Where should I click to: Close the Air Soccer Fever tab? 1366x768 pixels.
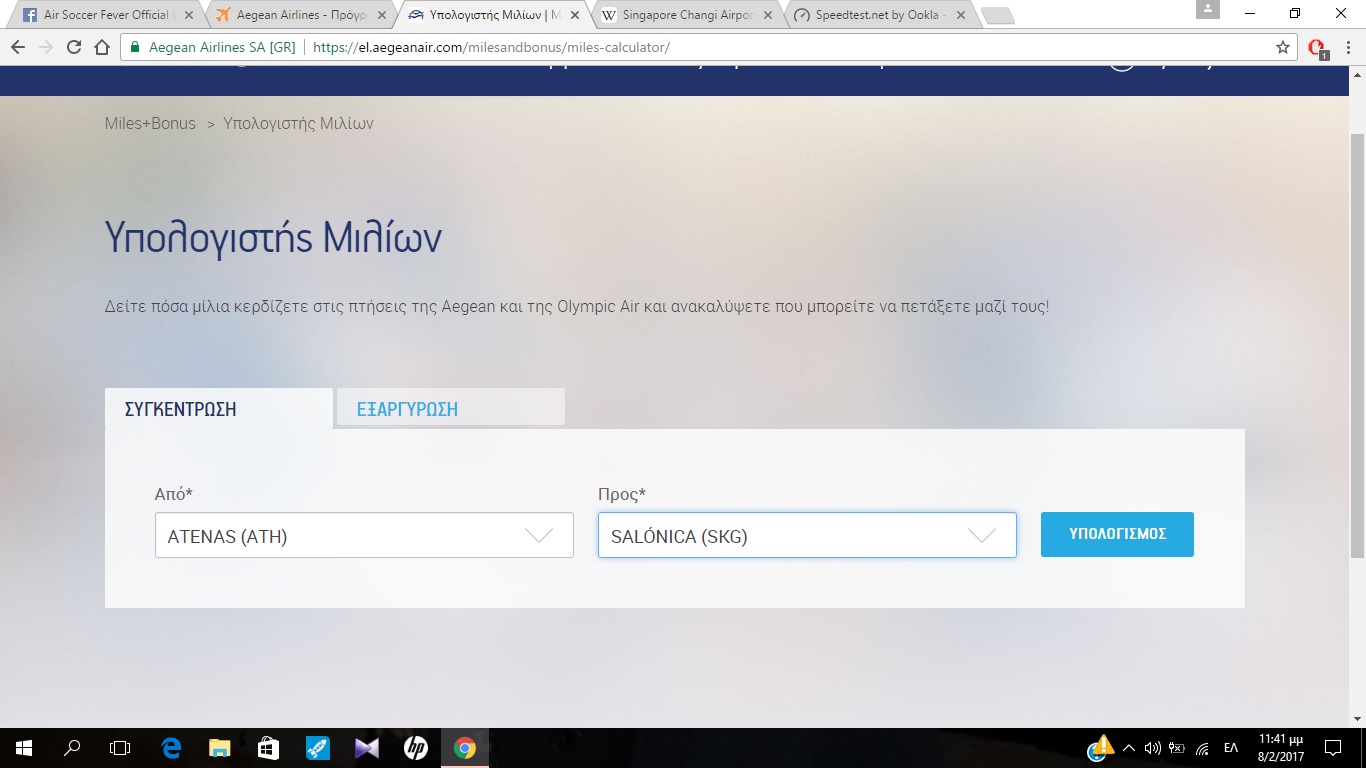tap(187, 16)
